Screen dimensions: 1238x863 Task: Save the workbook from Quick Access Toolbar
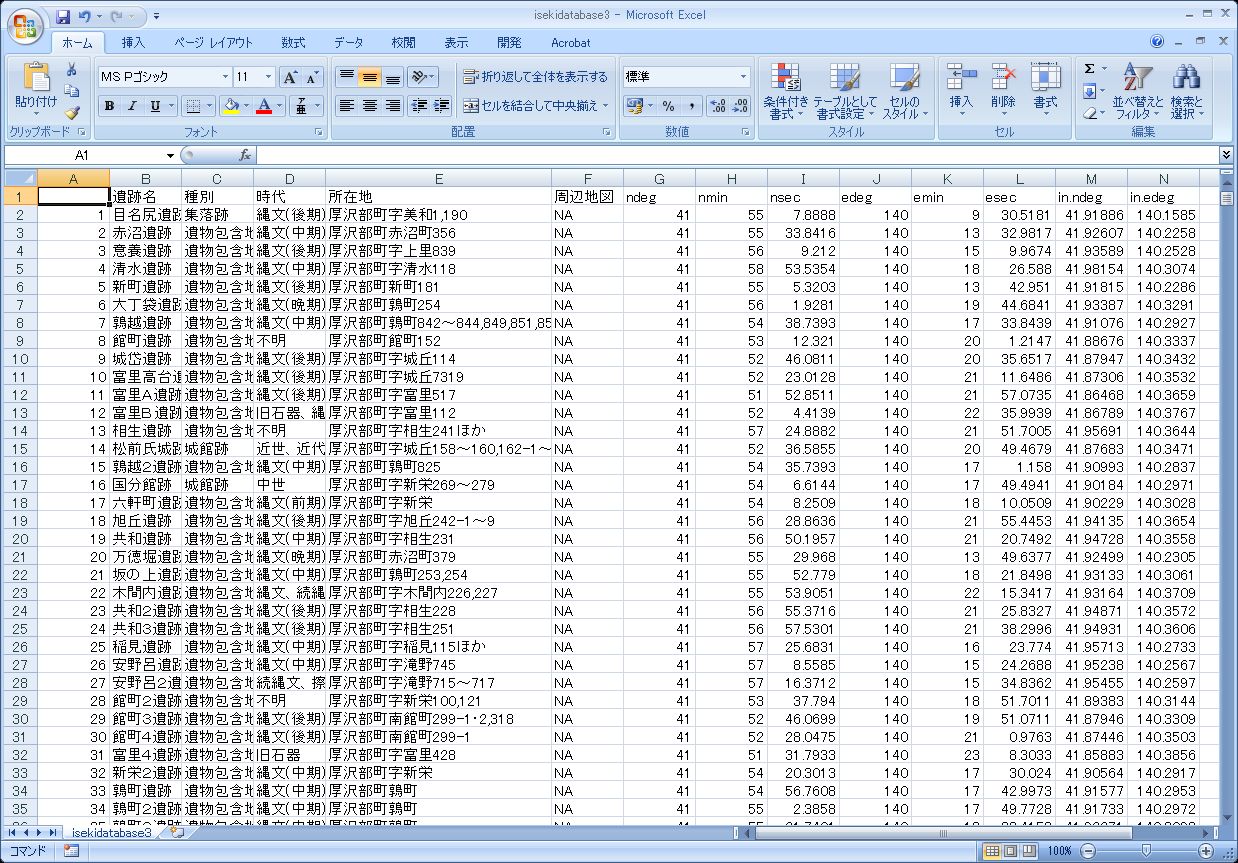[x=63, y=17]
